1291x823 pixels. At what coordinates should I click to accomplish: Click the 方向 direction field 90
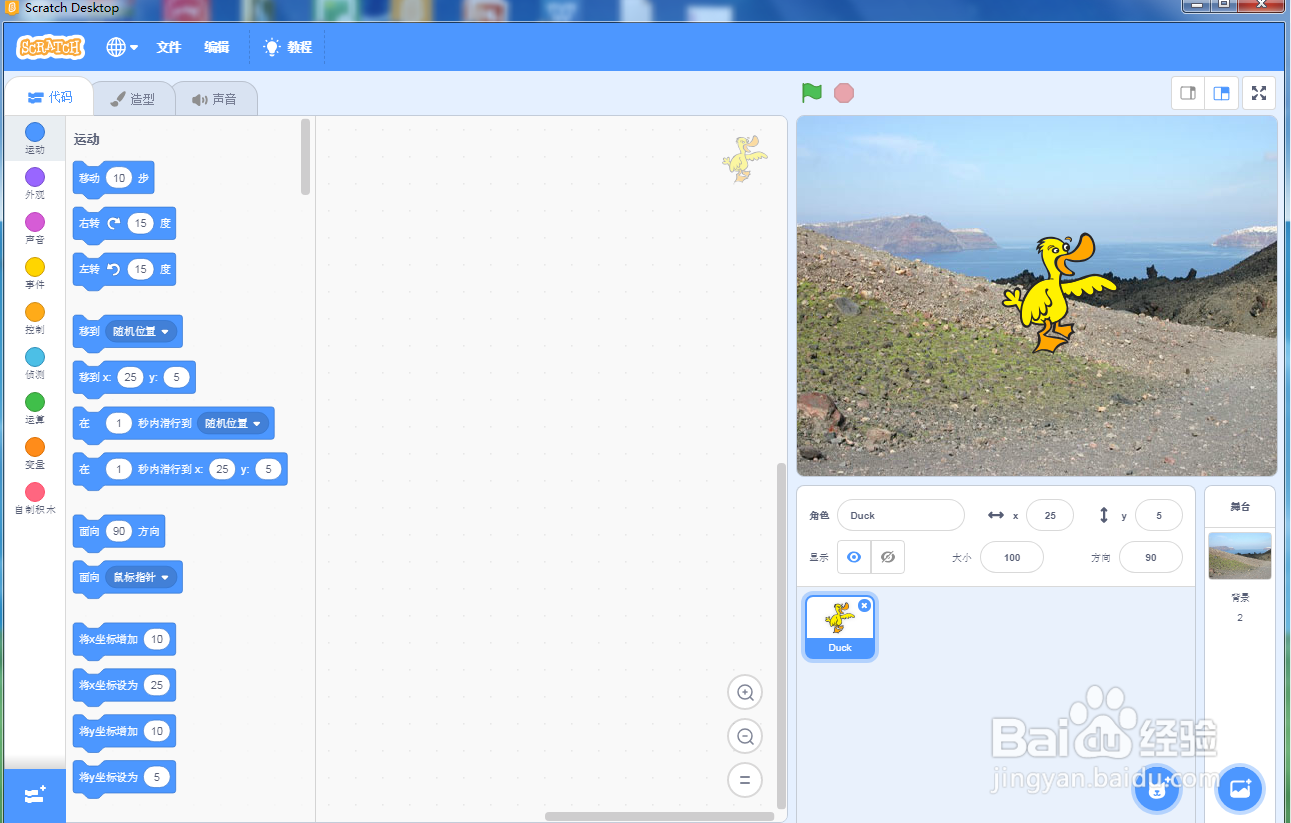click(x=1151, y=557)
